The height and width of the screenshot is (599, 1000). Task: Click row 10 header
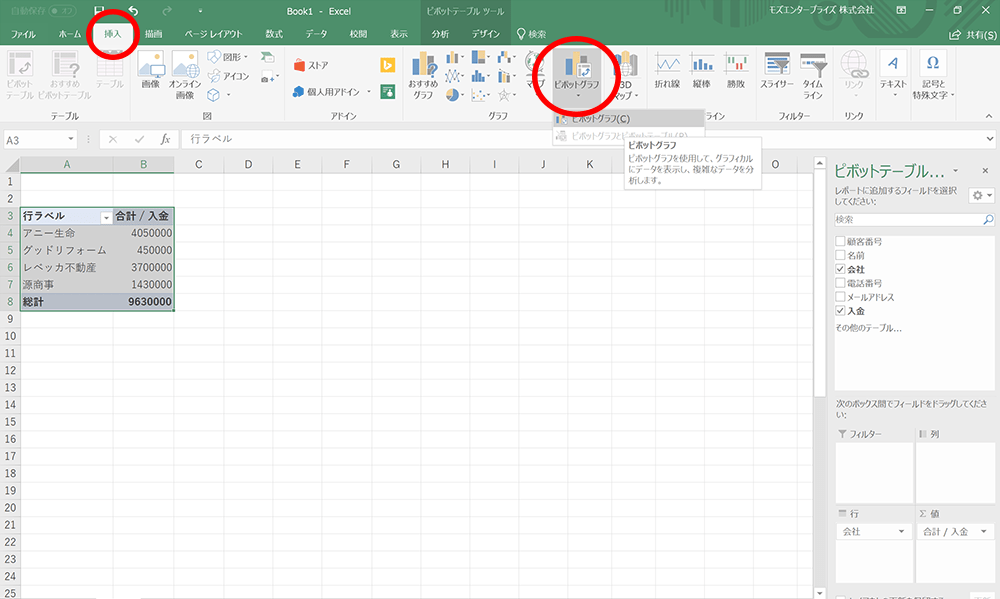10,336
